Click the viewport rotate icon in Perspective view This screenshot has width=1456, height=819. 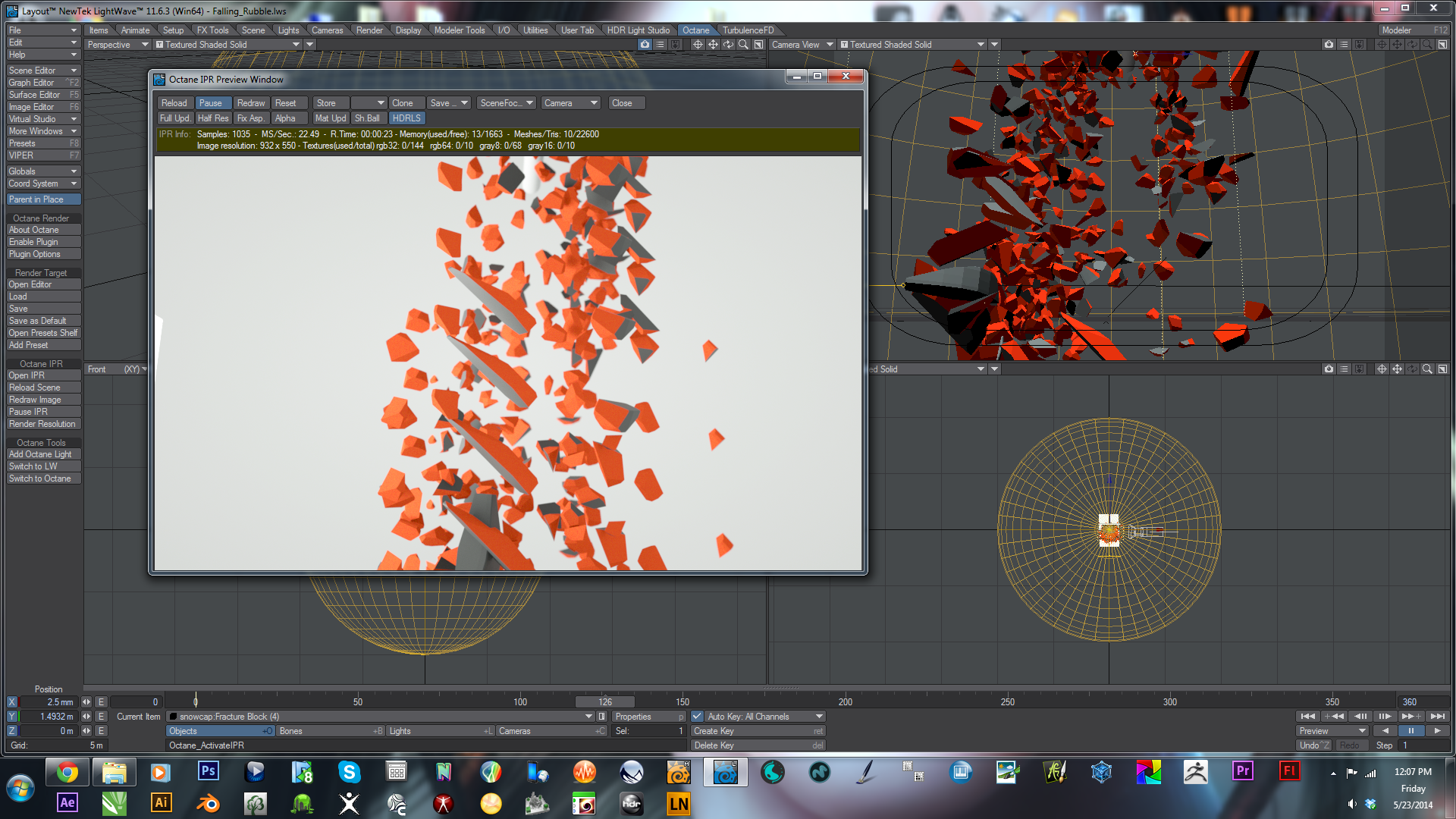pyautogui.click(x=728, y=45)
